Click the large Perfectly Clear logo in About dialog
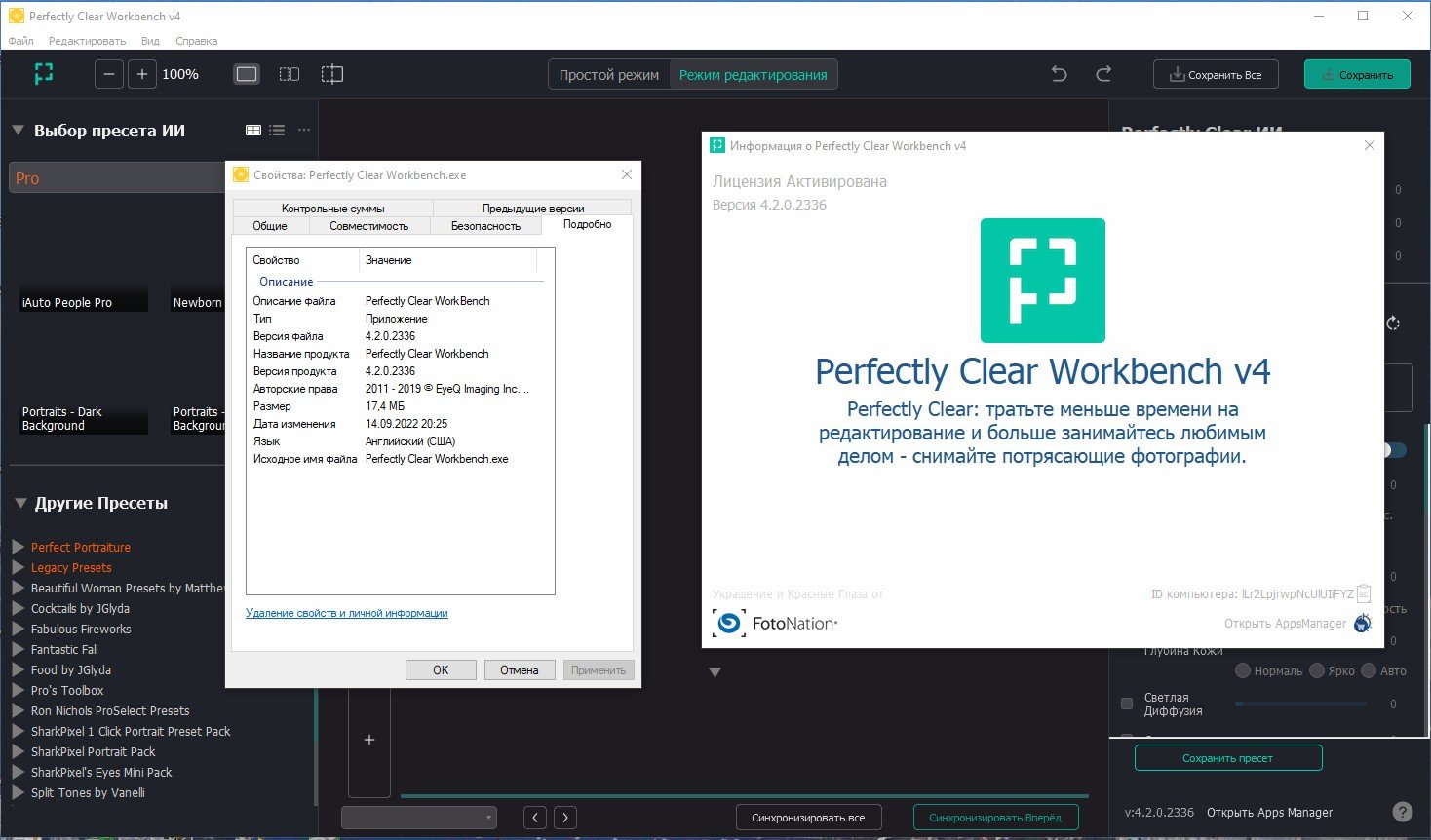The height and width of the screenshot is (840, 1431). [1043, 281]
